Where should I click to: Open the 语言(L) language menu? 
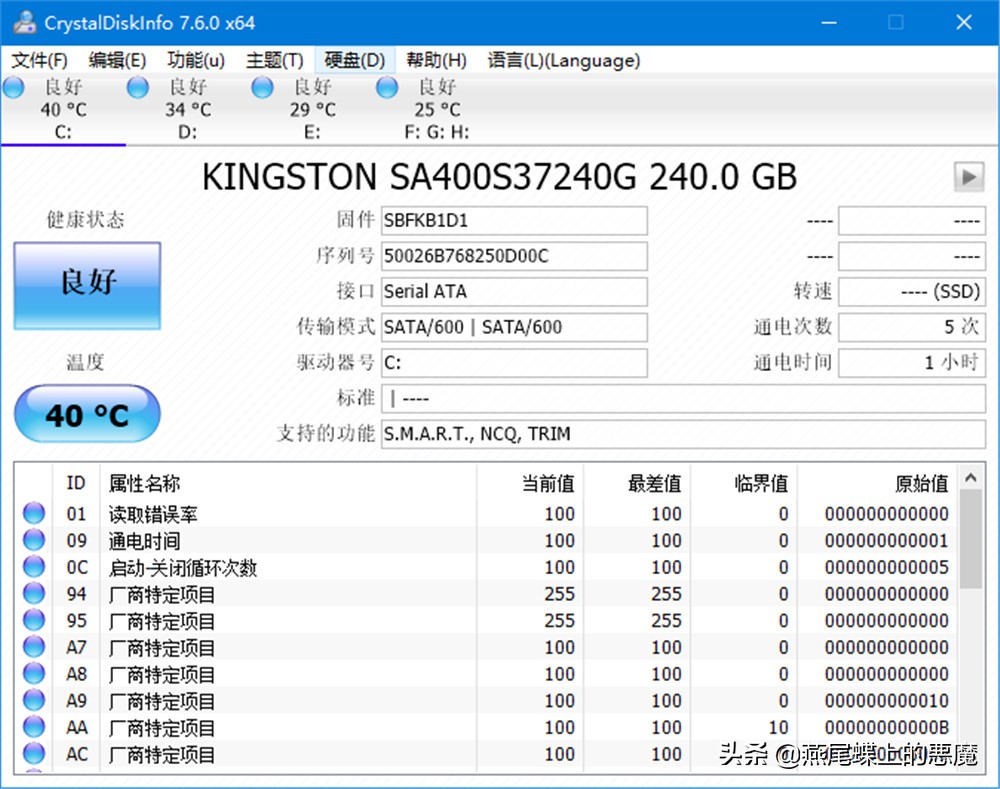point(563,60)
